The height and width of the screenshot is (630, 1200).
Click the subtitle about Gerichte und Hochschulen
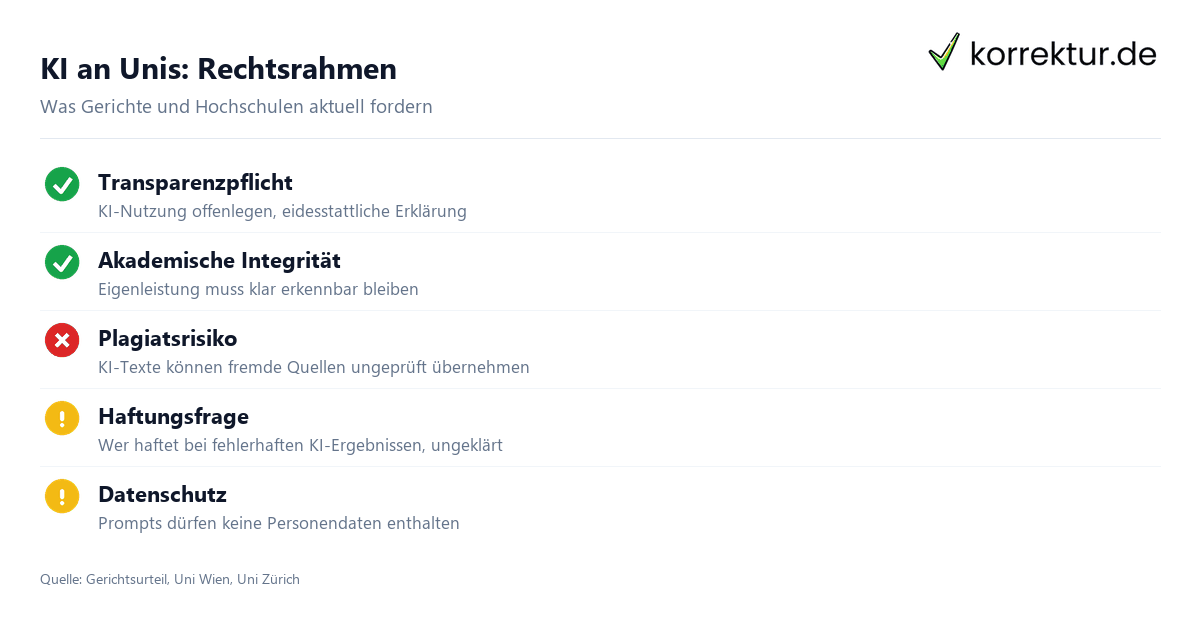coord(236,107)
